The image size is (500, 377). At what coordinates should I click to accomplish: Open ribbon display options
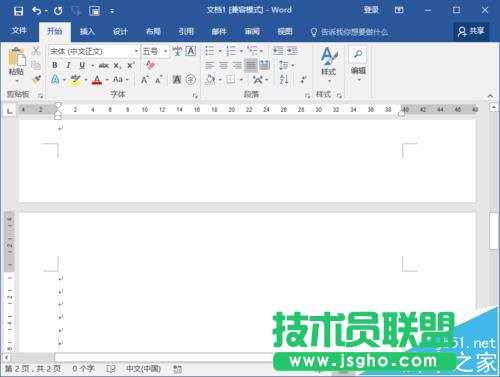tap(399, 10)
